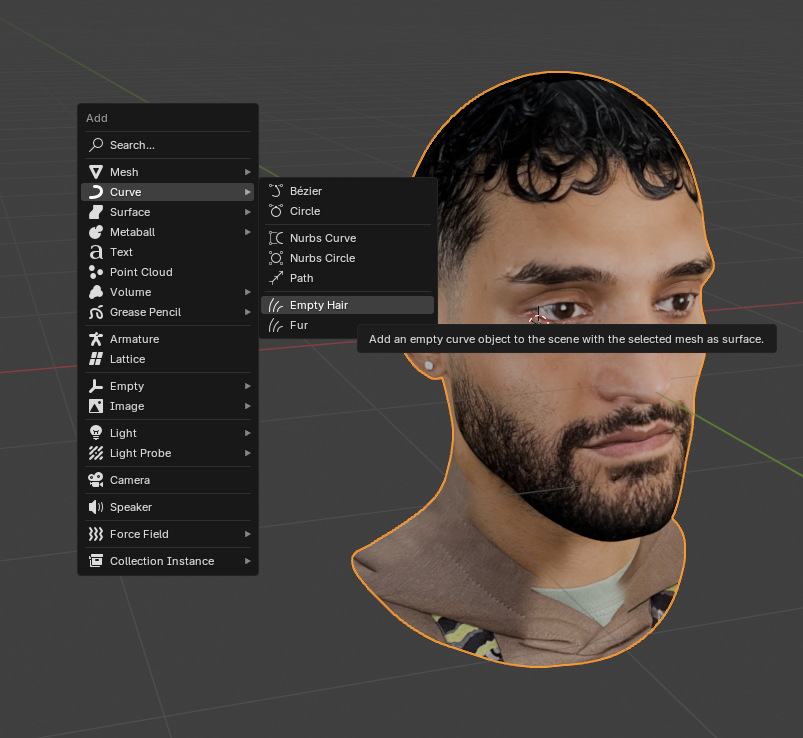Click the Light Probe icon

point(96,453)
